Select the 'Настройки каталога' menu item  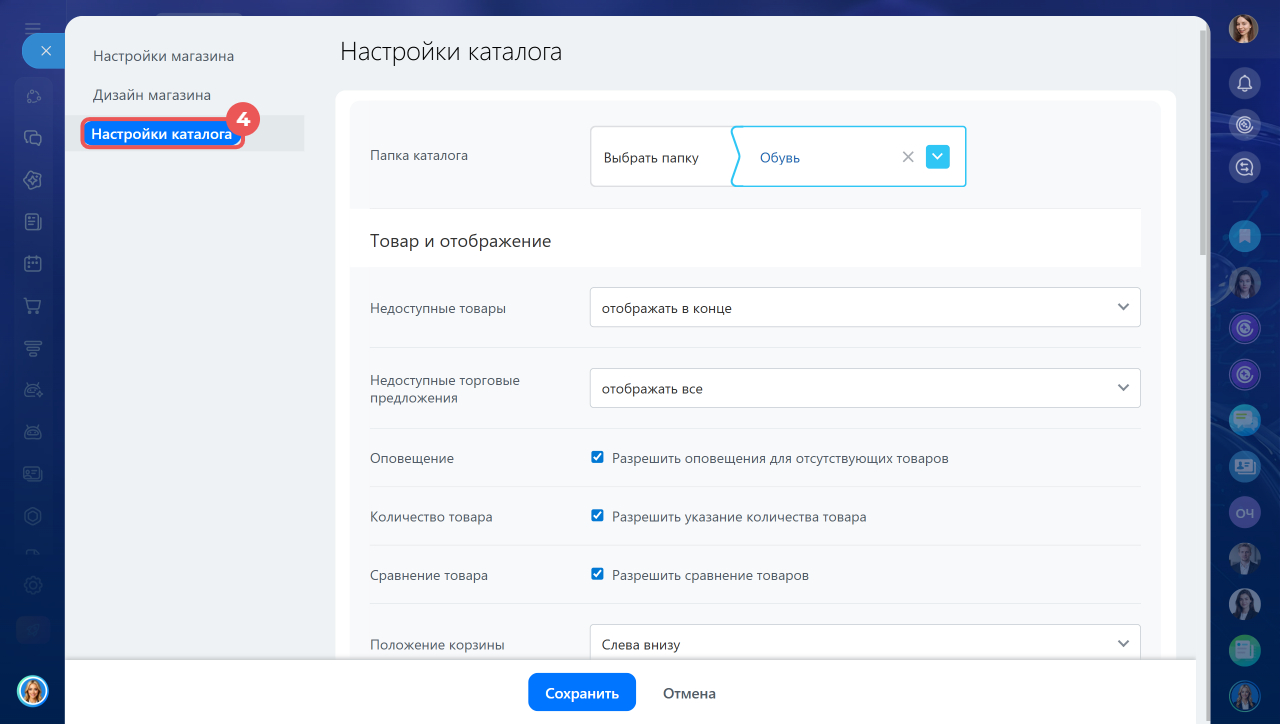[162, 133]
